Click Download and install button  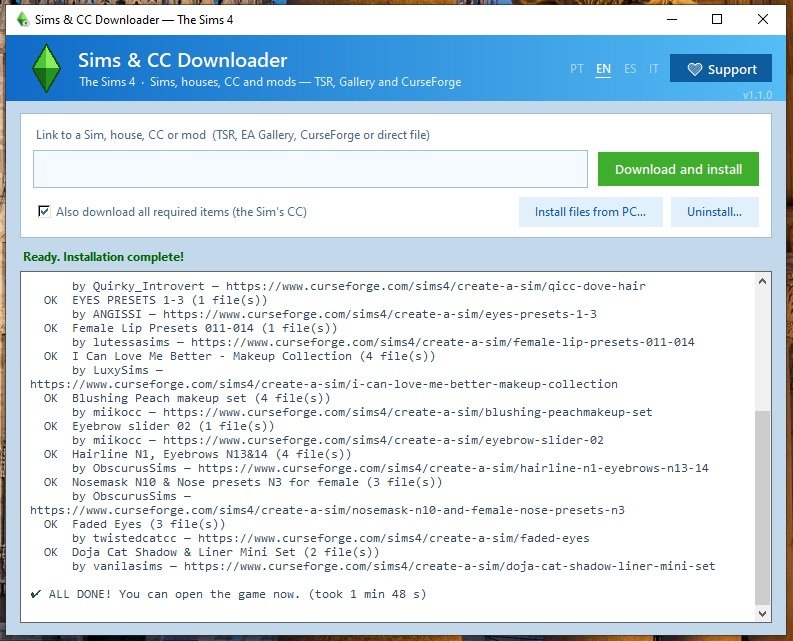[x=678, y=169]
